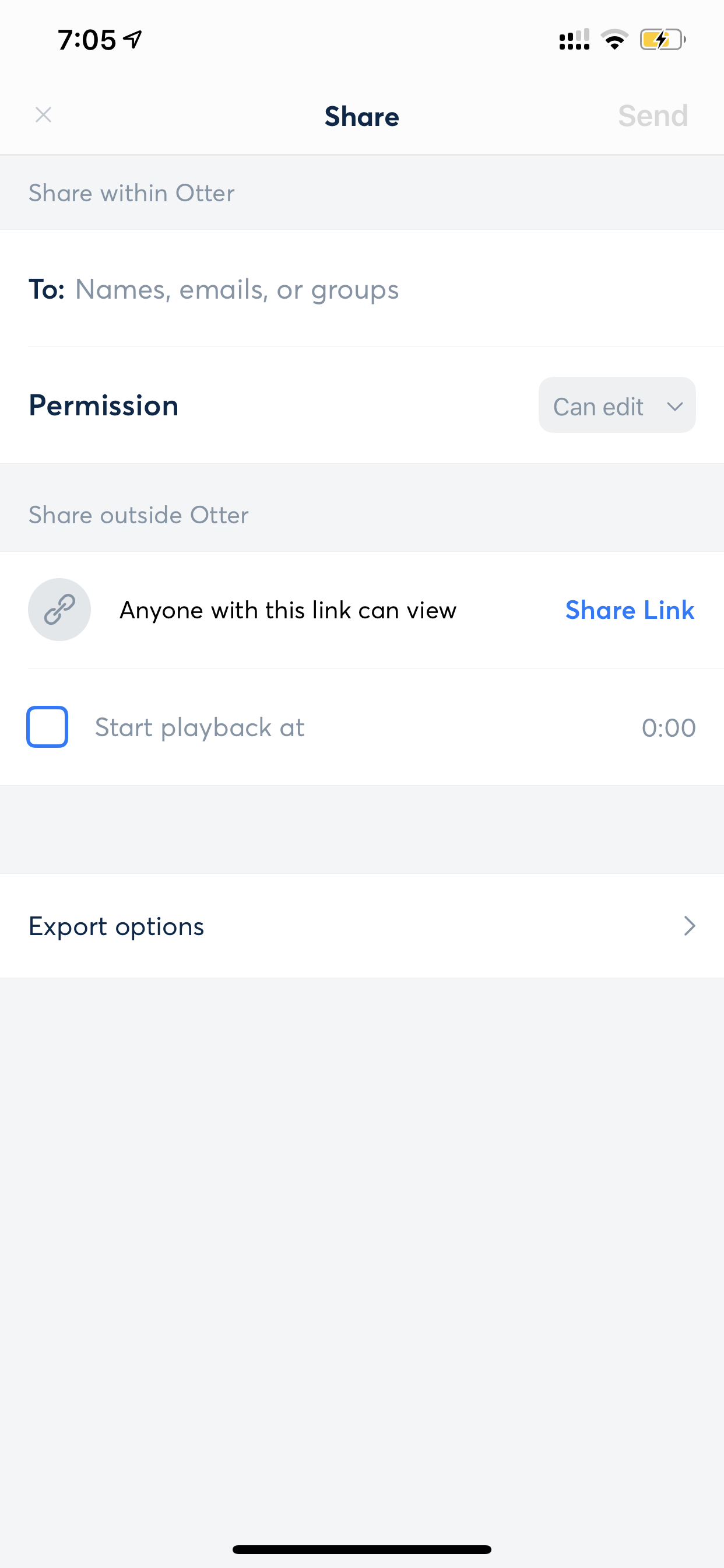Tap the Export options row label
The width and height of the screenshot is (724, 1568).
[116, 926]
